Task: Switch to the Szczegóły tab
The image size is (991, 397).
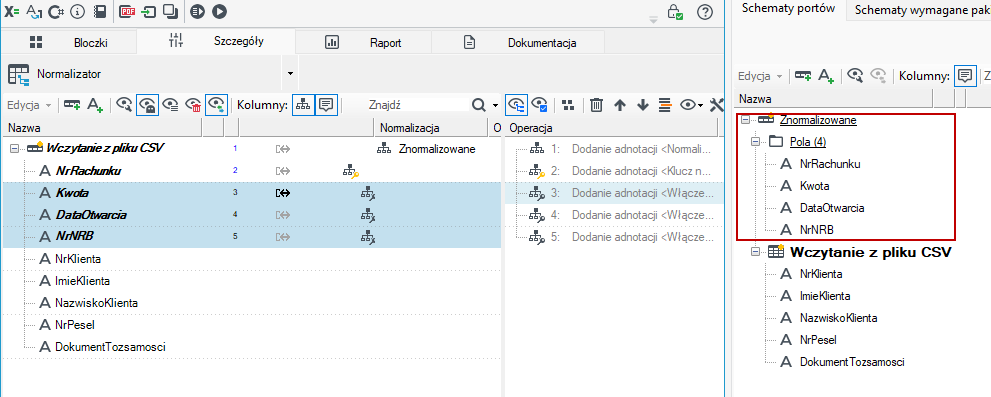Action: (216, 42)
